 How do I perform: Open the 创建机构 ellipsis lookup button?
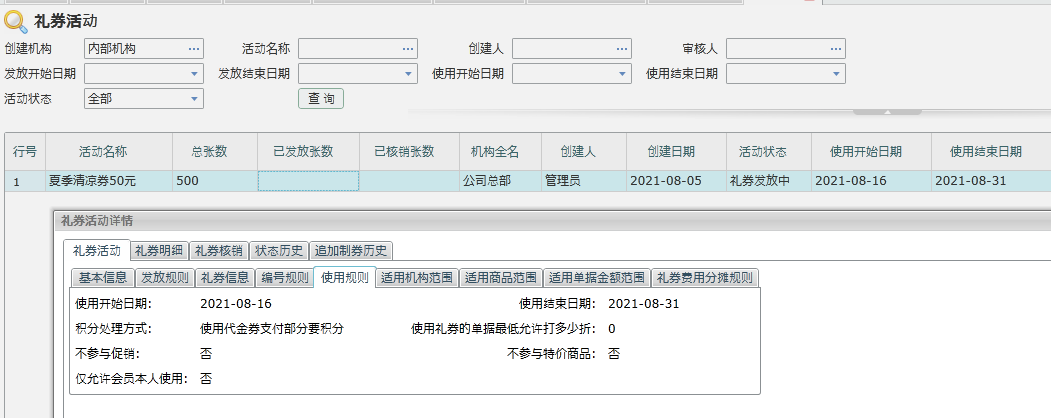pyautogui.click(x=194, y=49)
